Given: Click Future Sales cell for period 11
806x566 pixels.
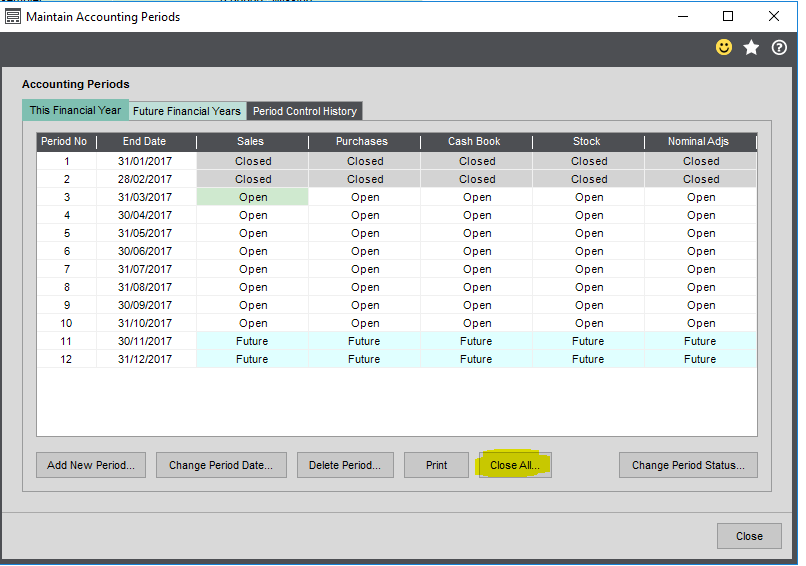Looking at the screenshot, I should 252,341.
